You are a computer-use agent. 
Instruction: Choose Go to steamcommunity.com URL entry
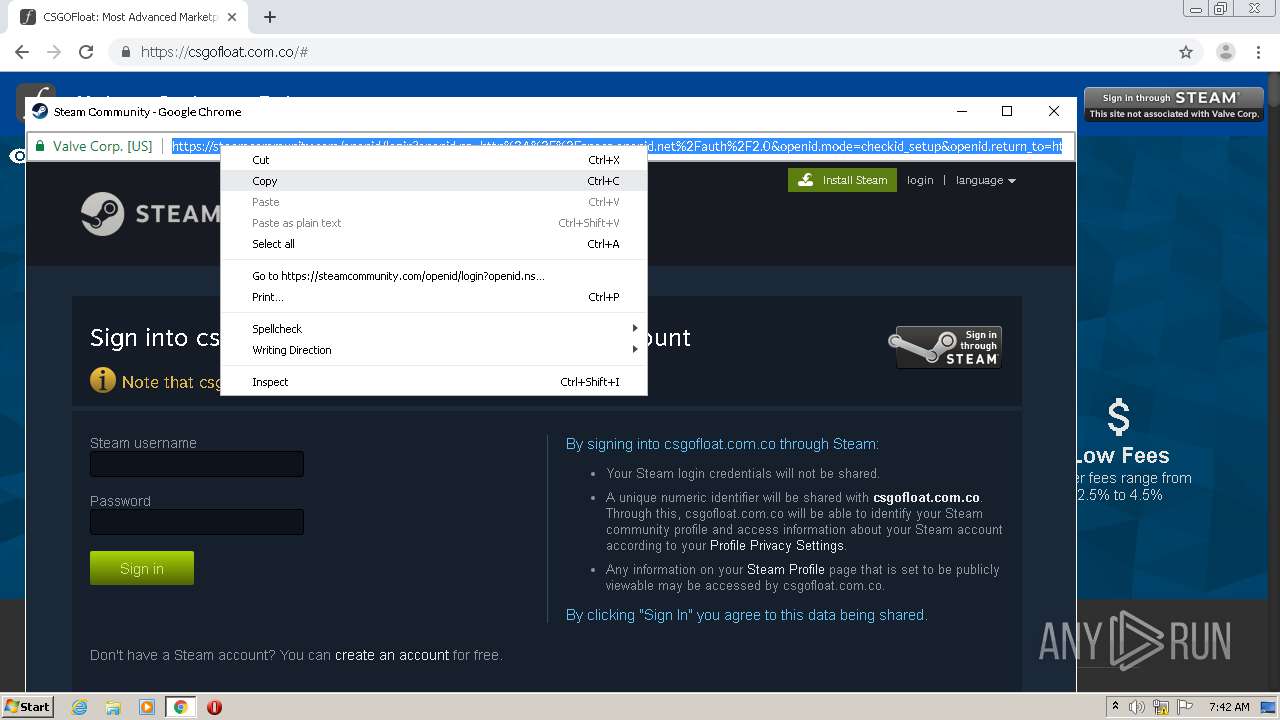[434, 276]
